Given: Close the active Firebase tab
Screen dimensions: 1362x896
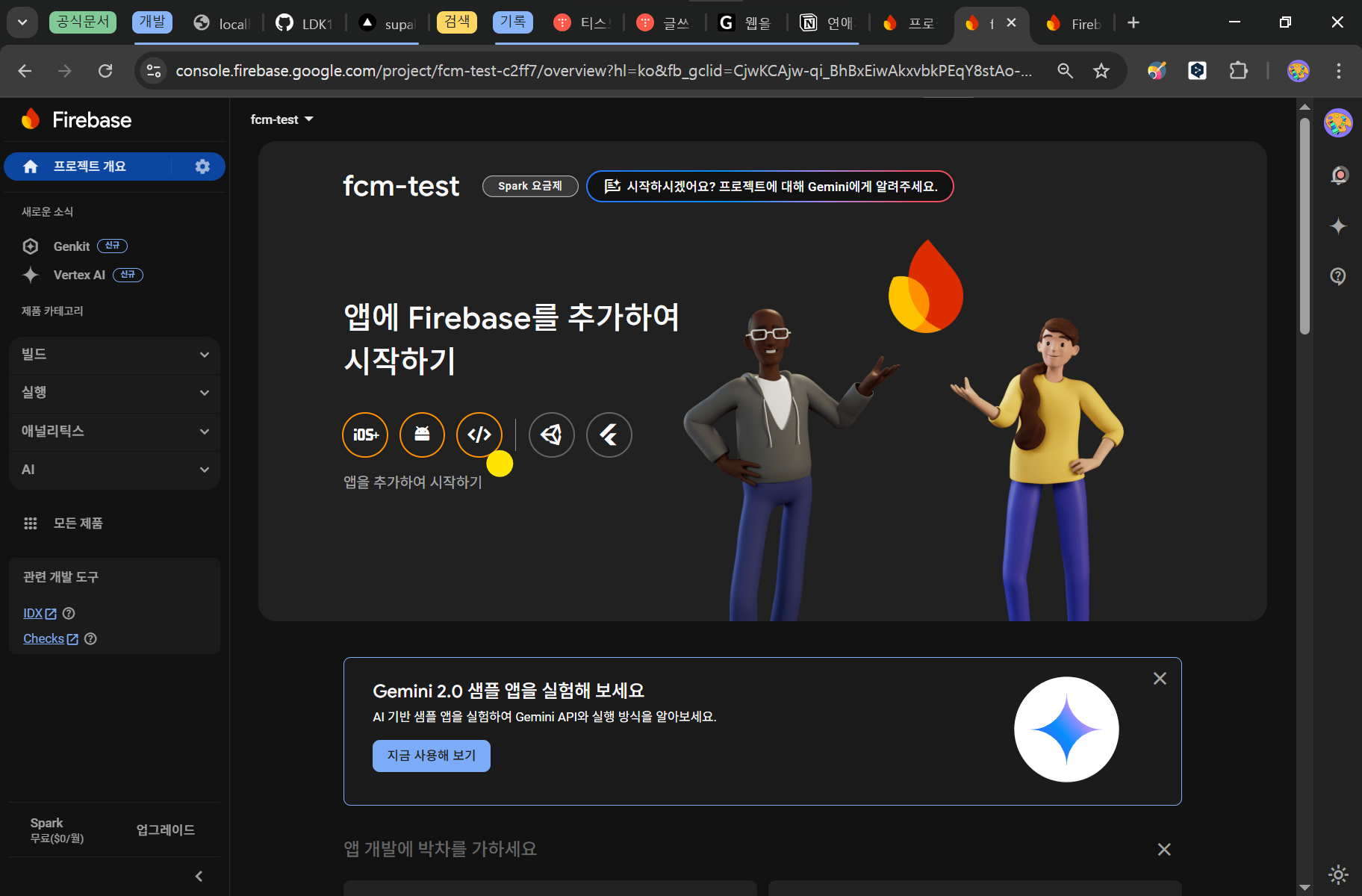Looking at the screenshot, I should [x=1012, y=22].
